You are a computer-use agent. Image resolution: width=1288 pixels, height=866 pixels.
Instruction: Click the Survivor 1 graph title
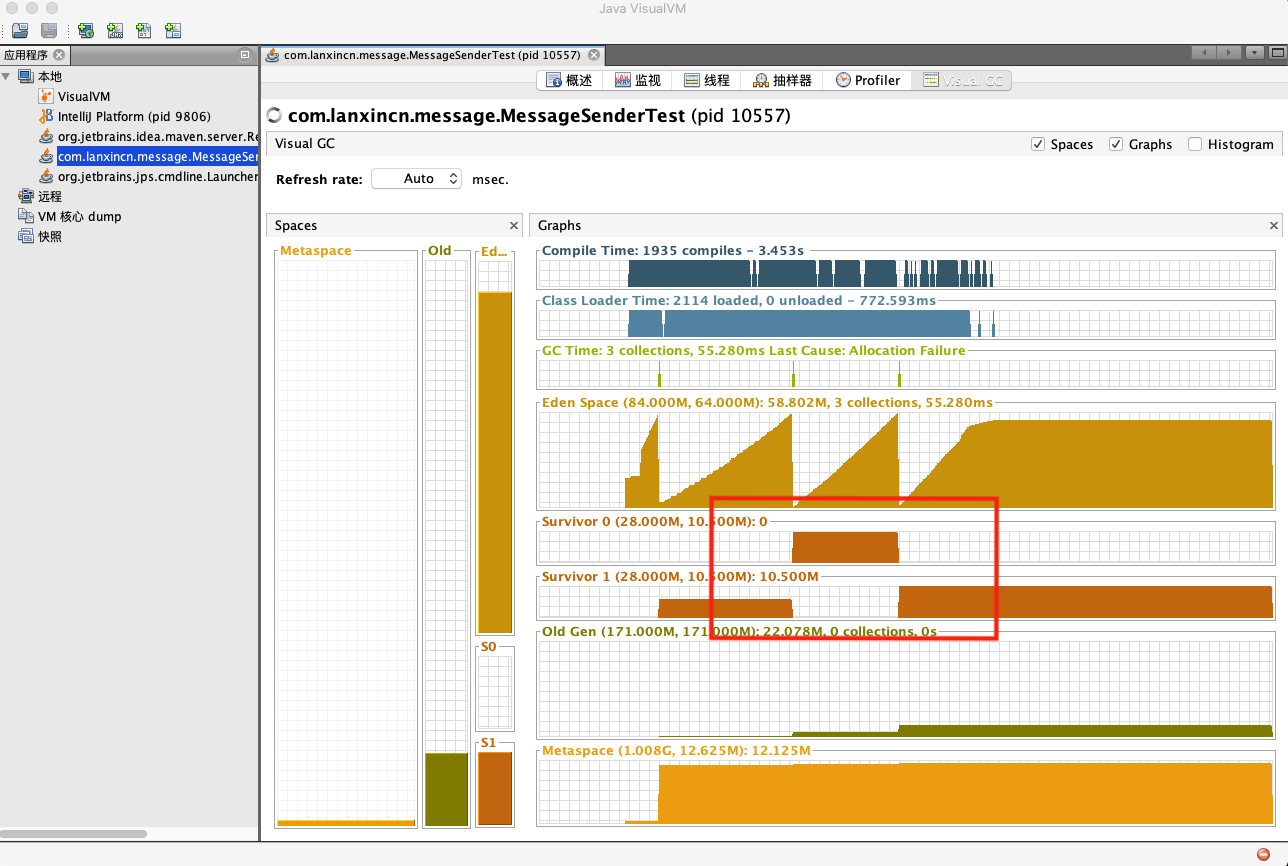680,577
